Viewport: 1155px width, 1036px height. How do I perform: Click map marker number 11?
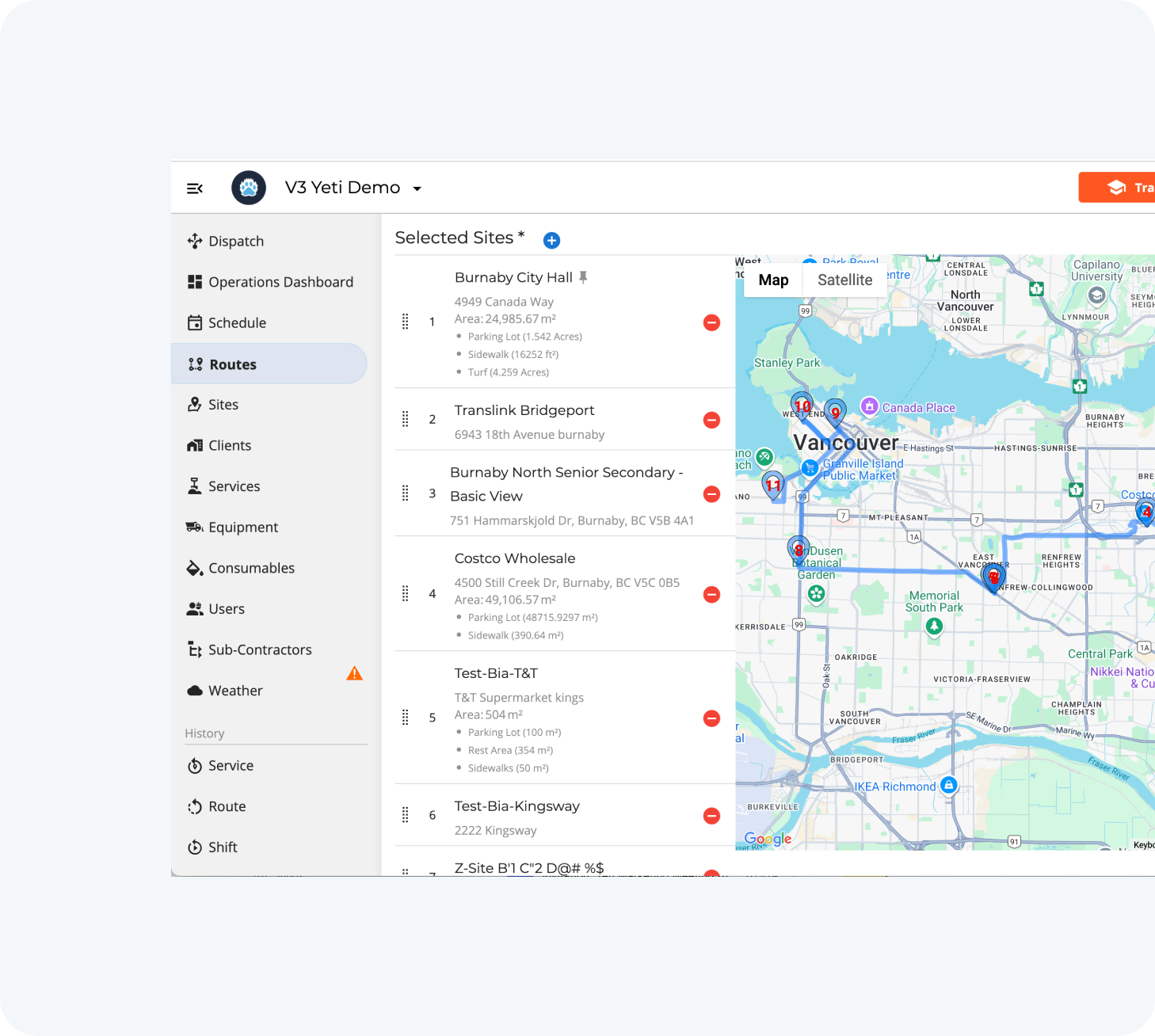click(x=773, y=484)
